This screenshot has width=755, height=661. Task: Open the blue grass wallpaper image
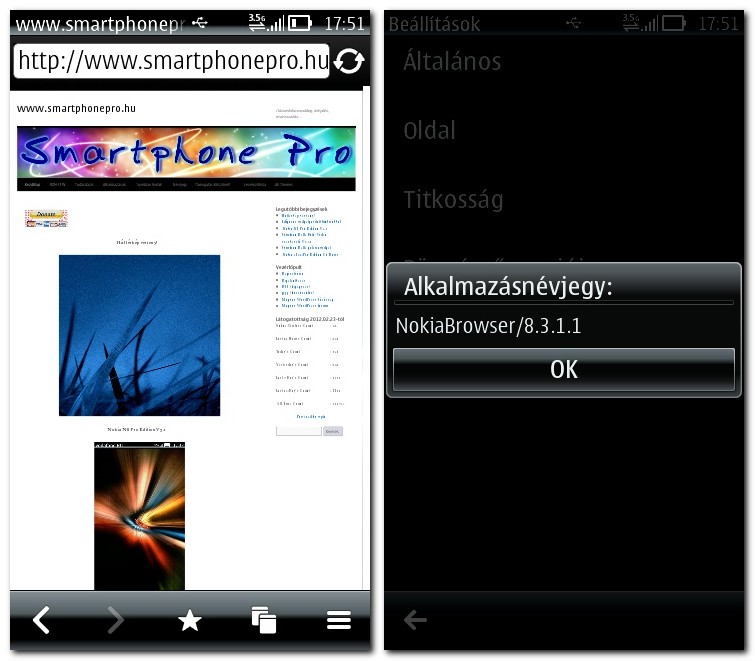pos(140,336)
